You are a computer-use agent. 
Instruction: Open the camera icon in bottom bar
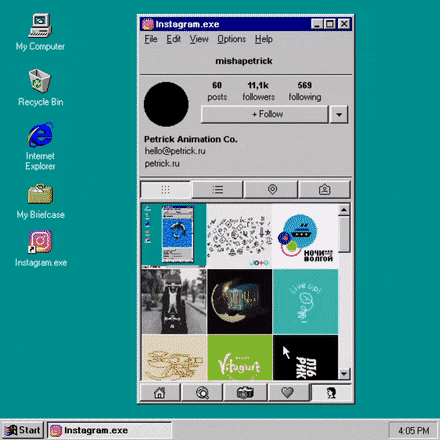click(x=245, y=393)
